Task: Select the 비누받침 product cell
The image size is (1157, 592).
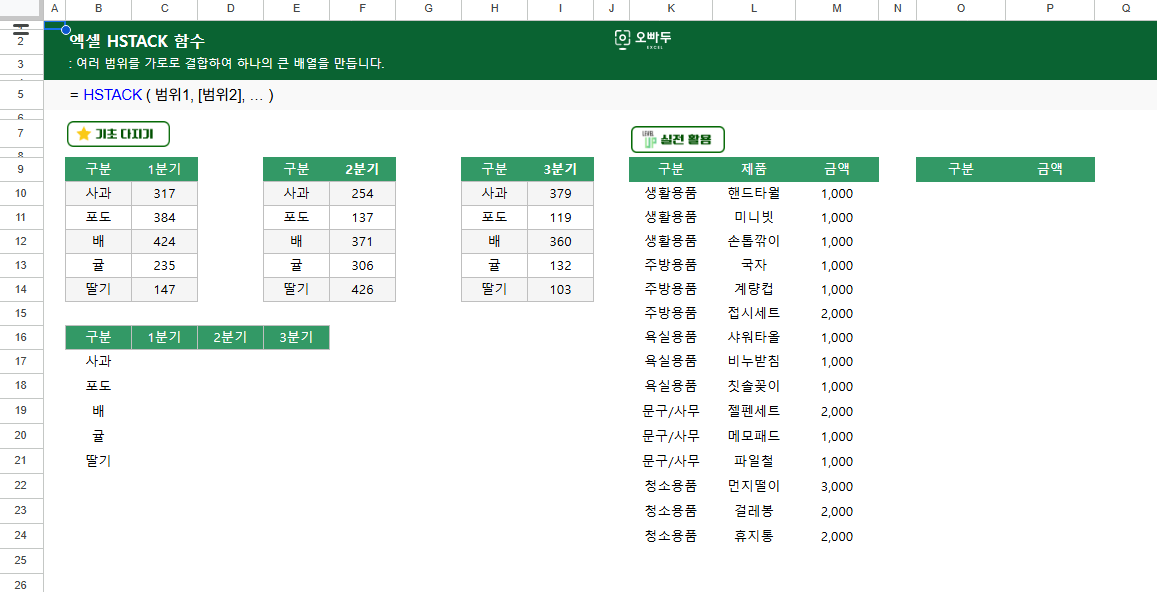Action: coord(753,362)
